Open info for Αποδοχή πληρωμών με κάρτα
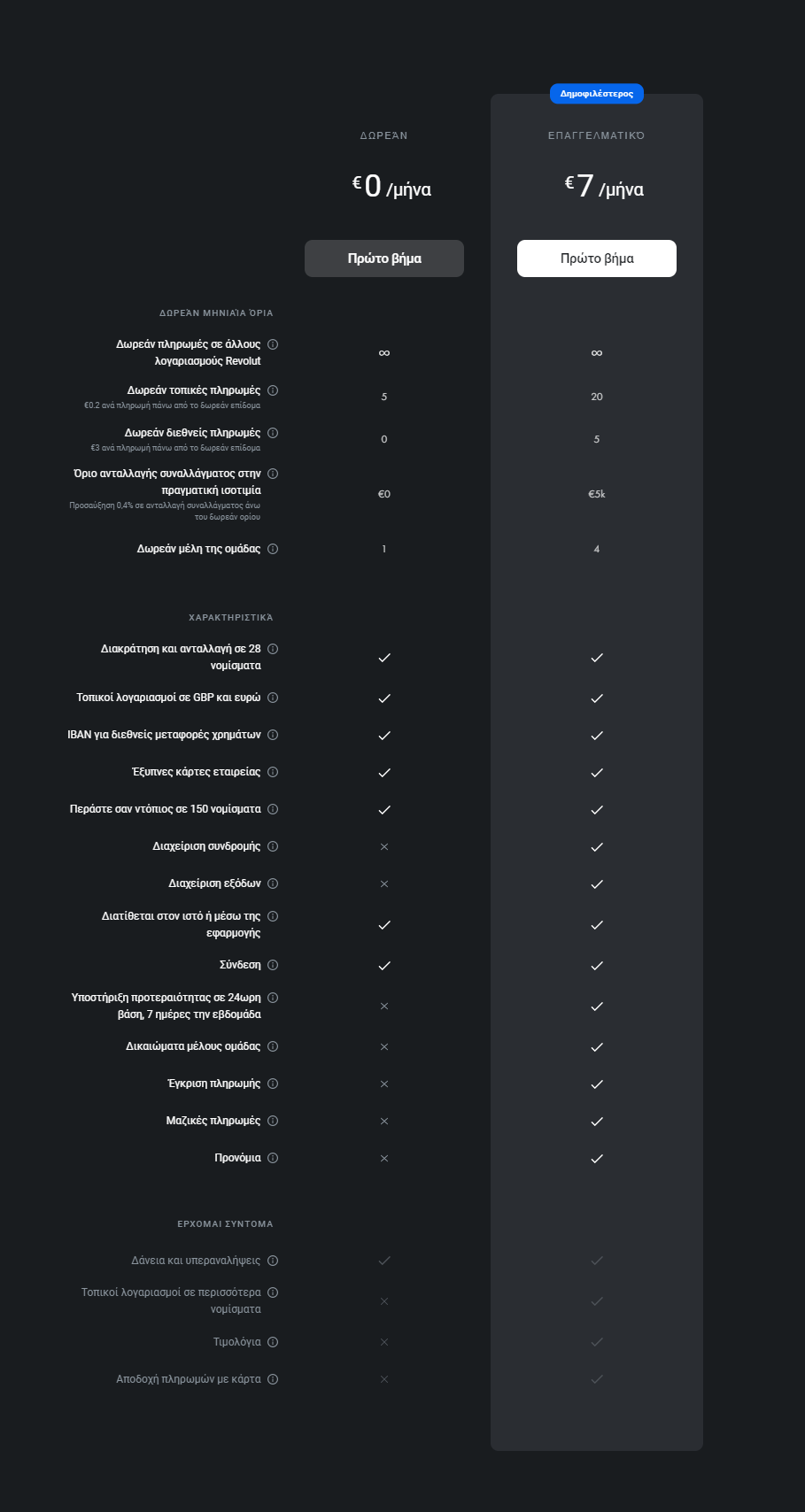 tap(274, 1378)
